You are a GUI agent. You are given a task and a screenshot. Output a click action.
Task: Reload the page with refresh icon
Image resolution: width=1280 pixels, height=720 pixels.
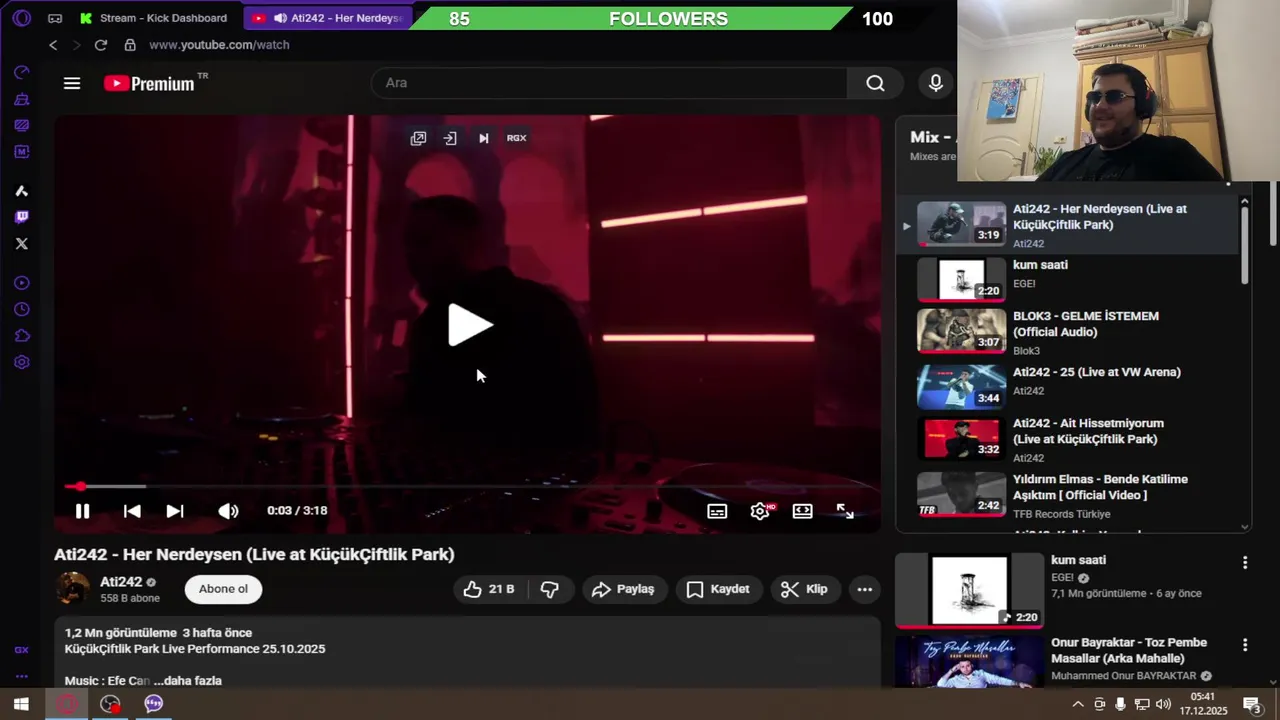point(101,45)
